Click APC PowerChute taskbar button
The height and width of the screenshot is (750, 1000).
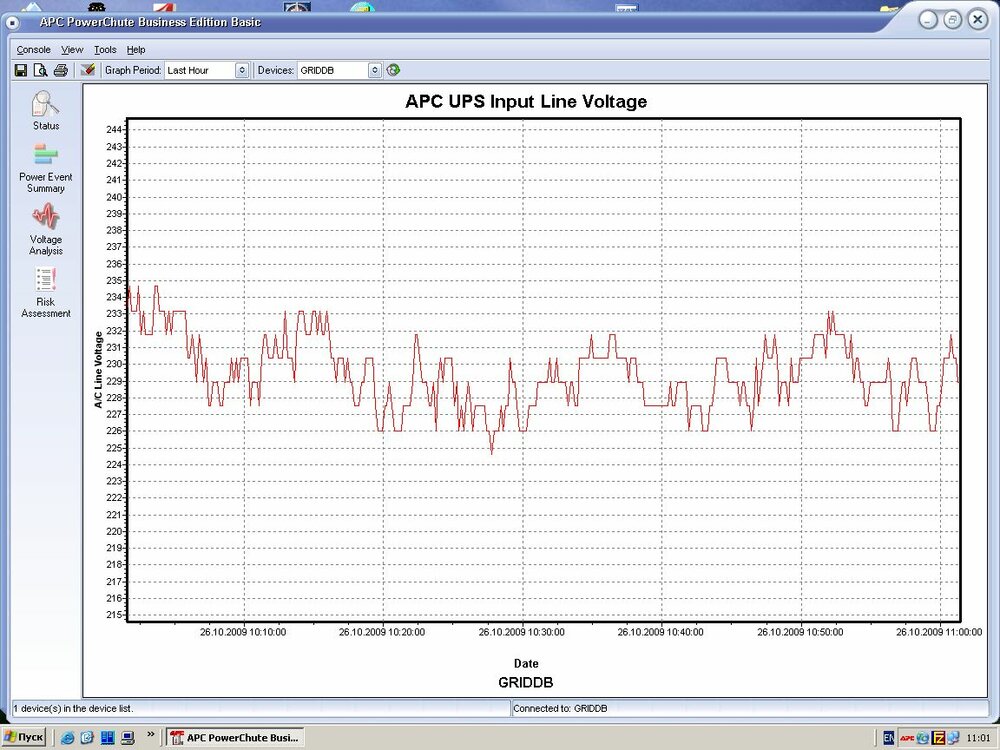235,738
